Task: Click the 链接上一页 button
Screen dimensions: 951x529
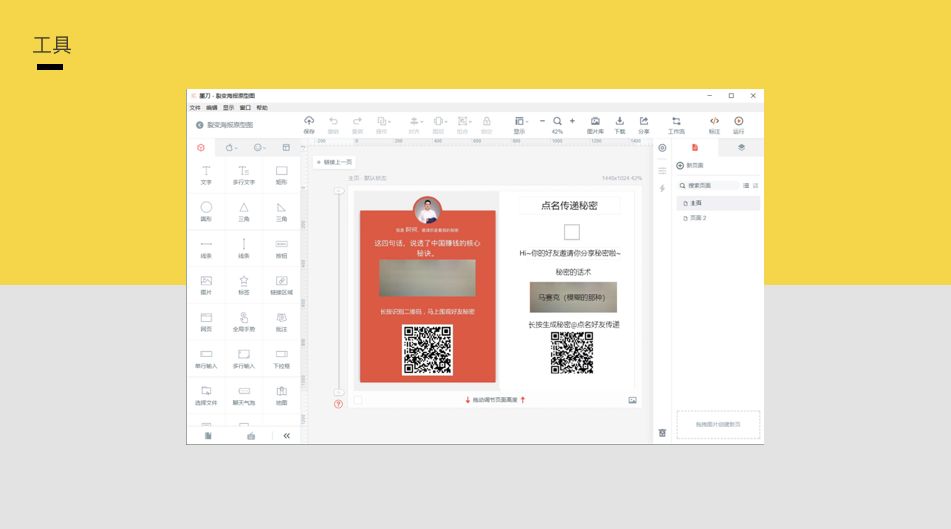Action: [333, 162]
